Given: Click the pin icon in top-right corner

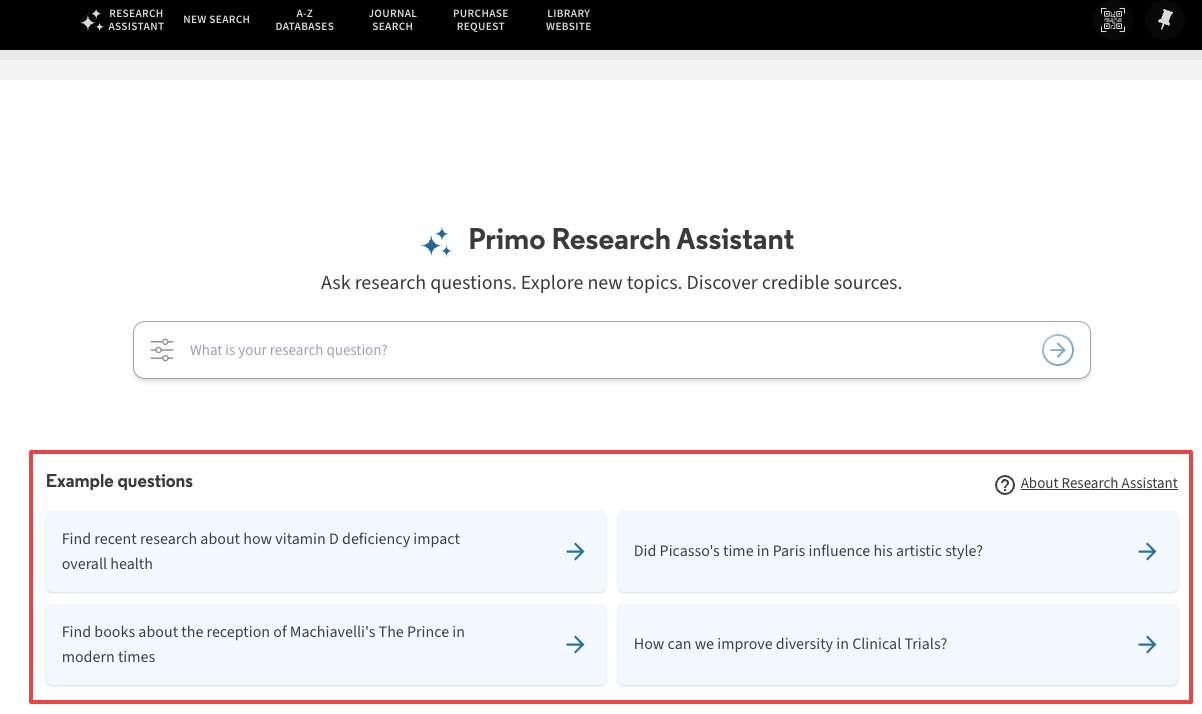Looking at the screenshot, I should click(1165, 20).
